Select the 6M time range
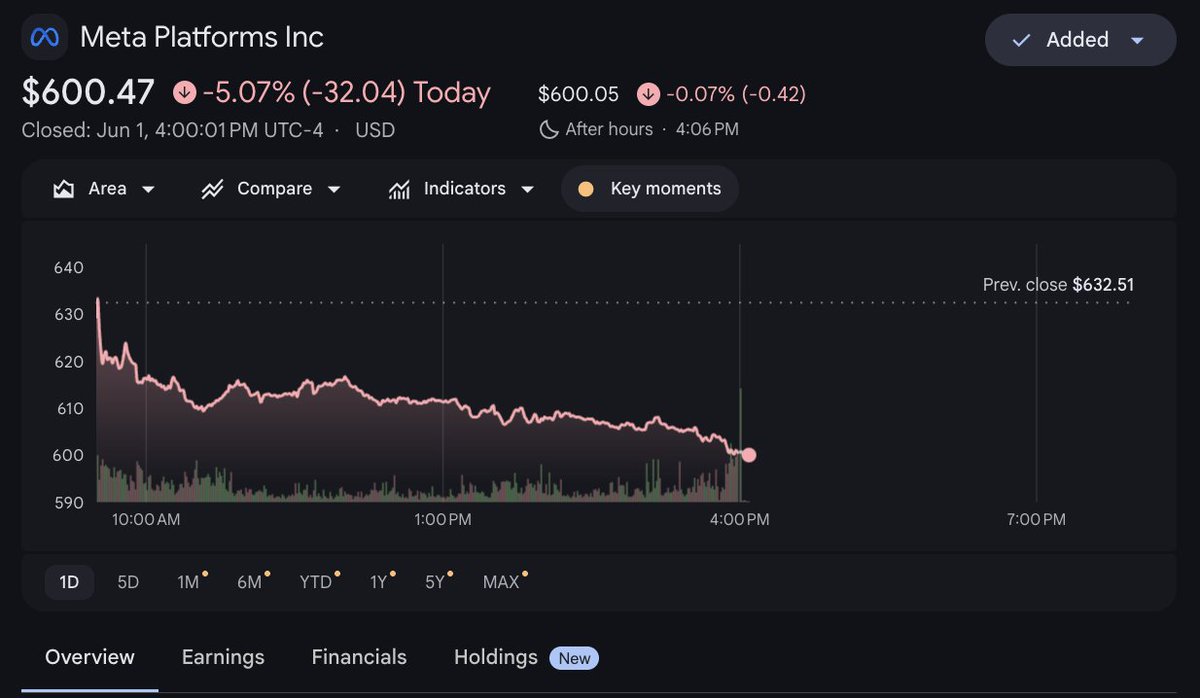Screen dimensions: 1200x698 (250, 582)
